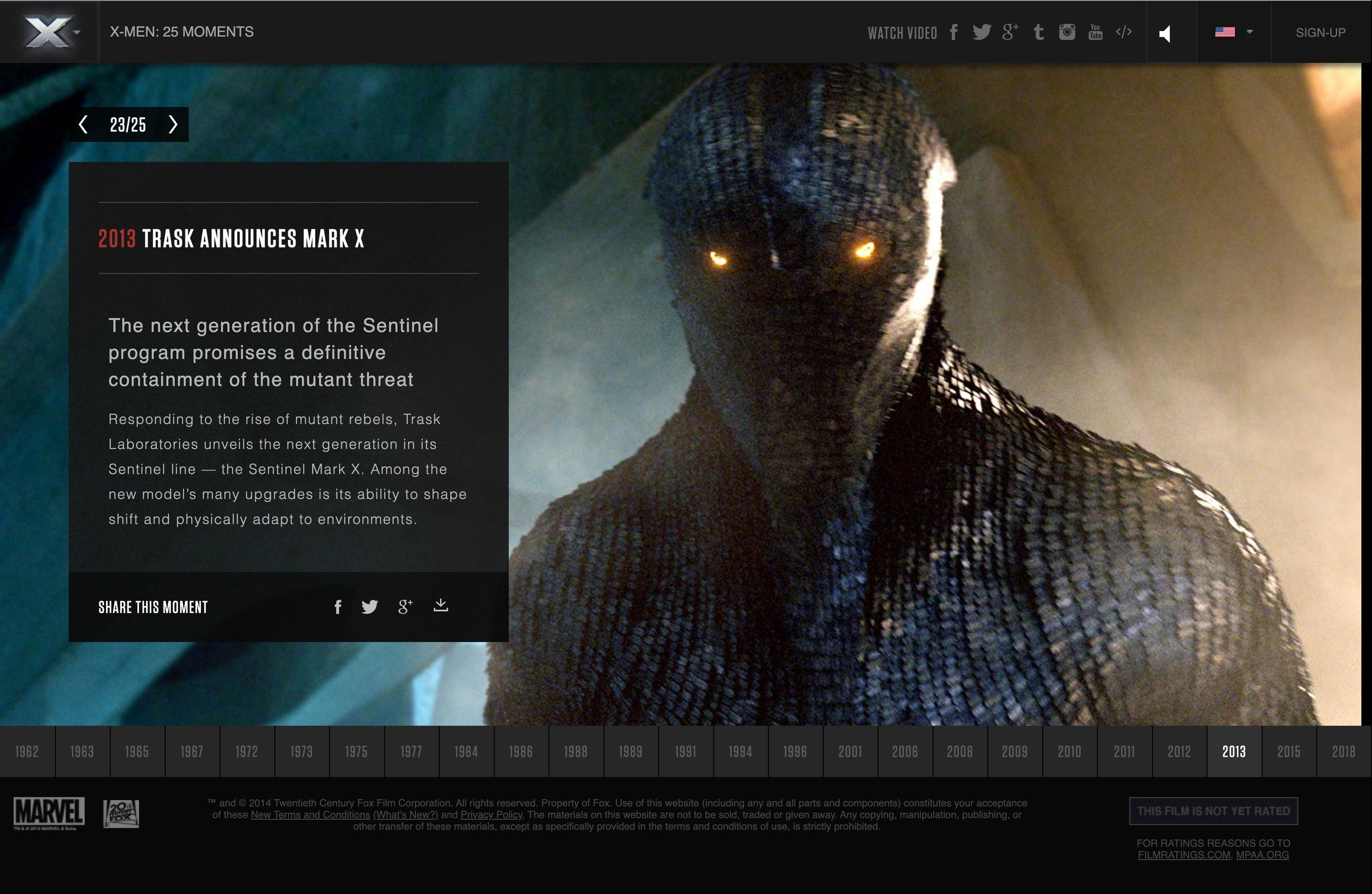Click the Marvel logo in footer

49,813
